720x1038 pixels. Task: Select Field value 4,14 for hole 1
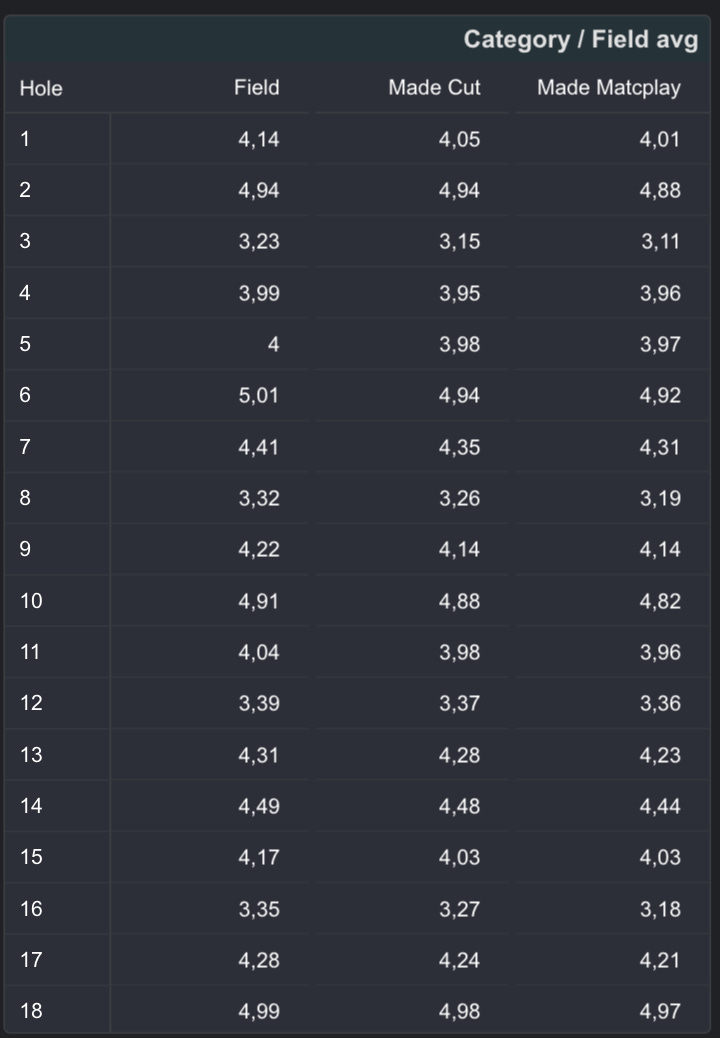pos(259,139)
